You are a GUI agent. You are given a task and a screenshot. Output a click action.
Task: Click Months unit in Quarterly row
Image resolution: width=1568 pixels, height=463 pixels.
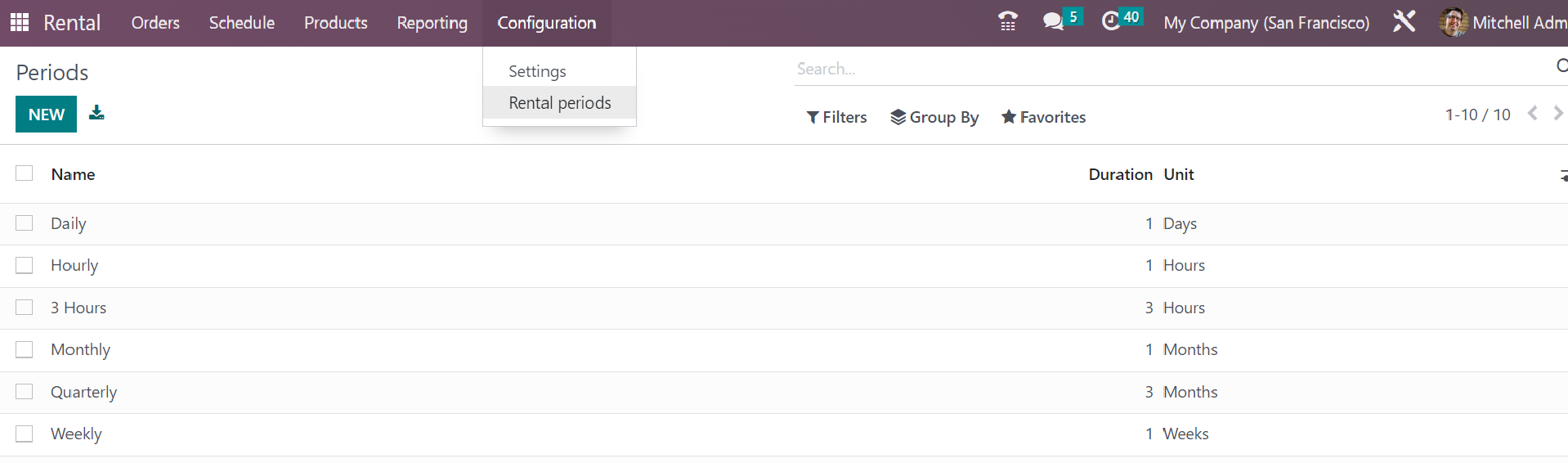pyautogui.click(x=1190, y=392)
